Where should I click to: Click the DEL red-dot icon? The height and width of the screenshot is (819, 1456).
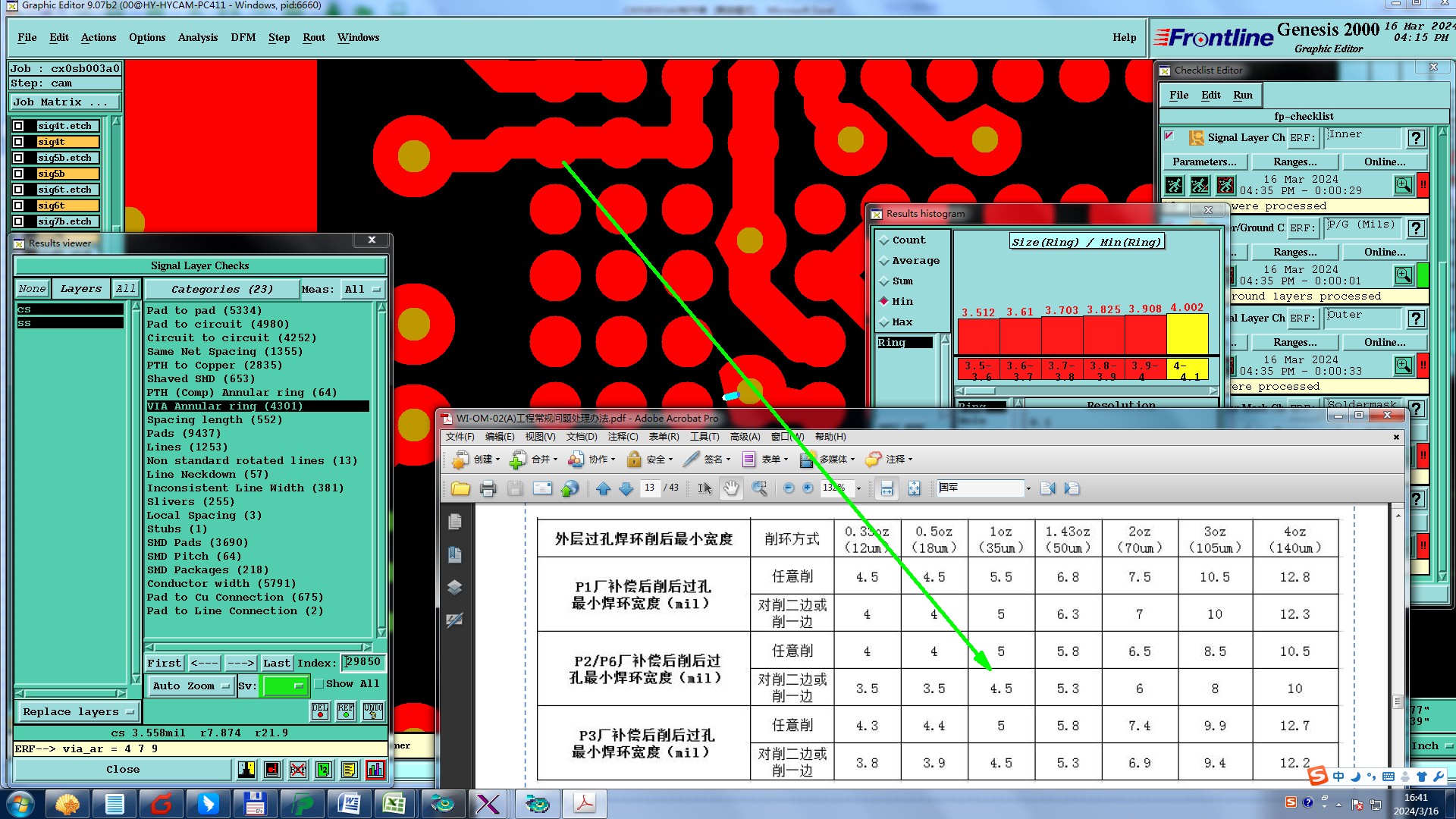(x=320, y=711)
